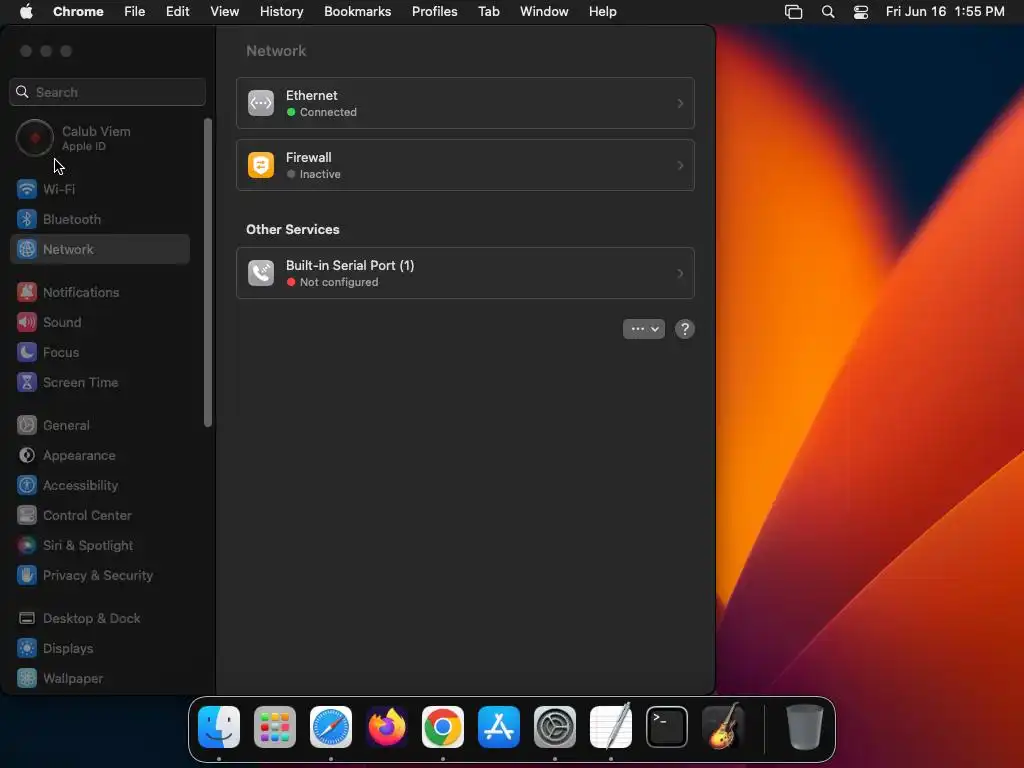Click the Ethernet service icon

coord(261,103)
